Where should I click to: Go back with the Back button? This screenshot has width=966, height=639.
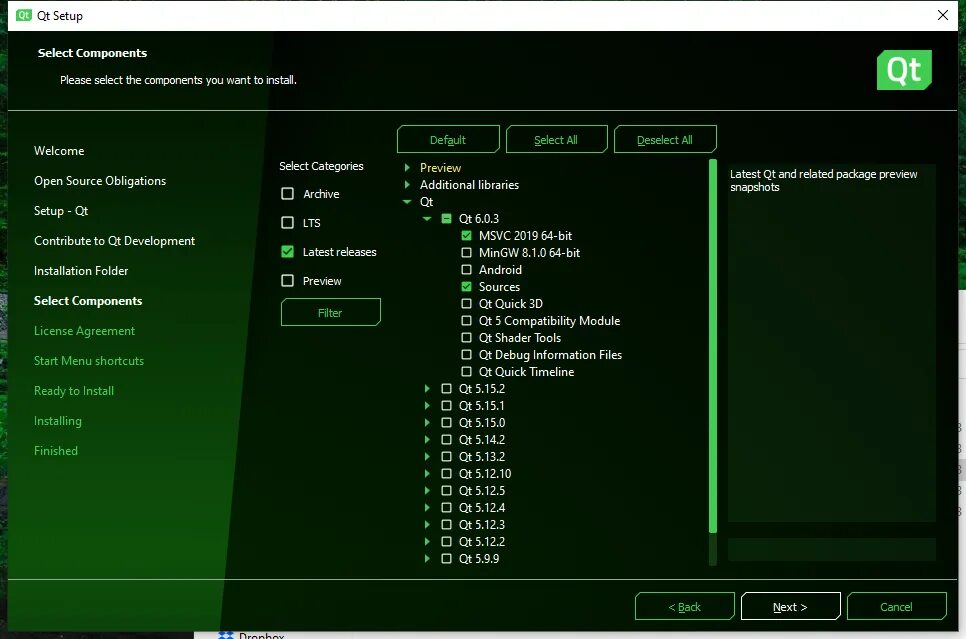coord(684,607)
